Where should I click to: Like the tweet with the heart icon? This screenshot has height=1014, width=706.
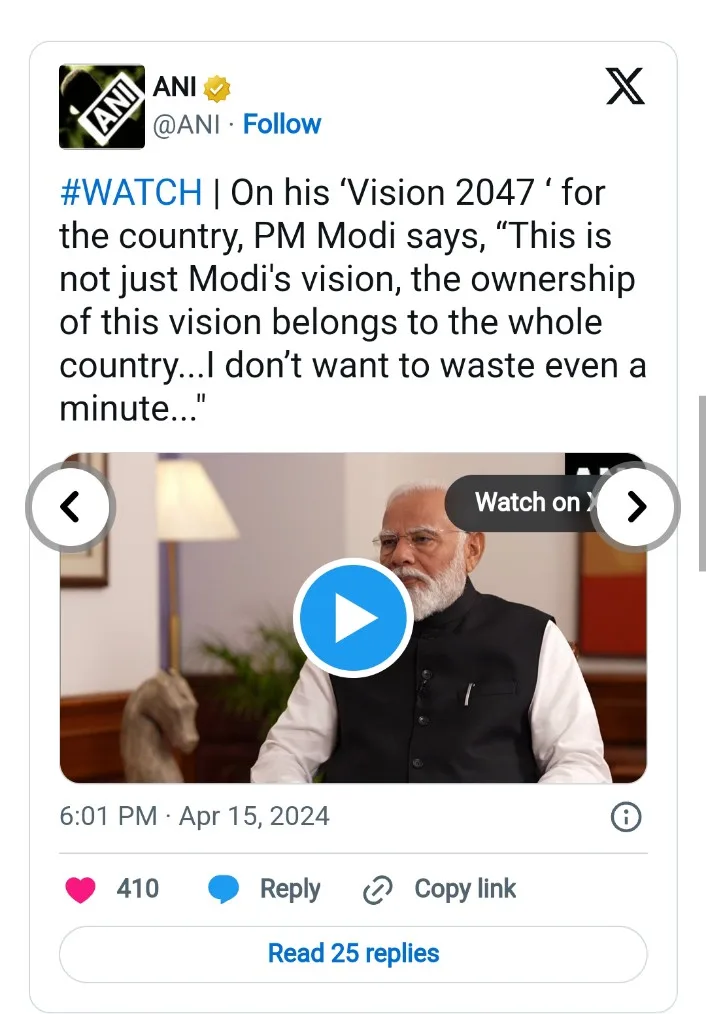80,889
